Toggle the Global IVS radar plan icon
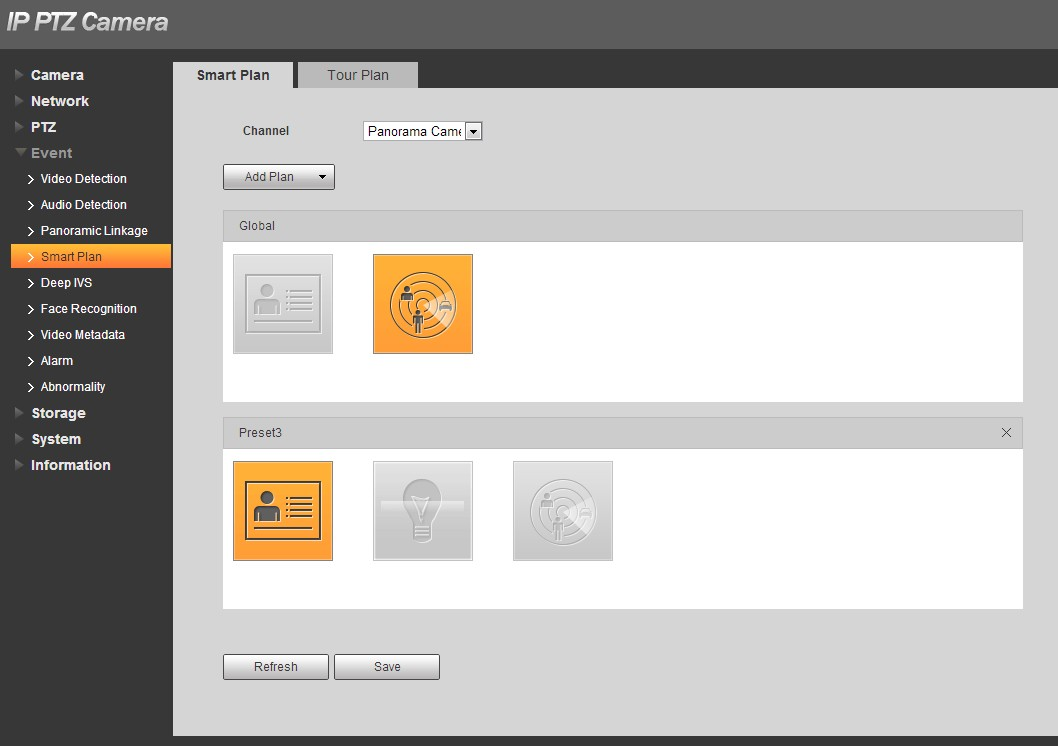Screen dimensions: 1058x746 point(423,304)
